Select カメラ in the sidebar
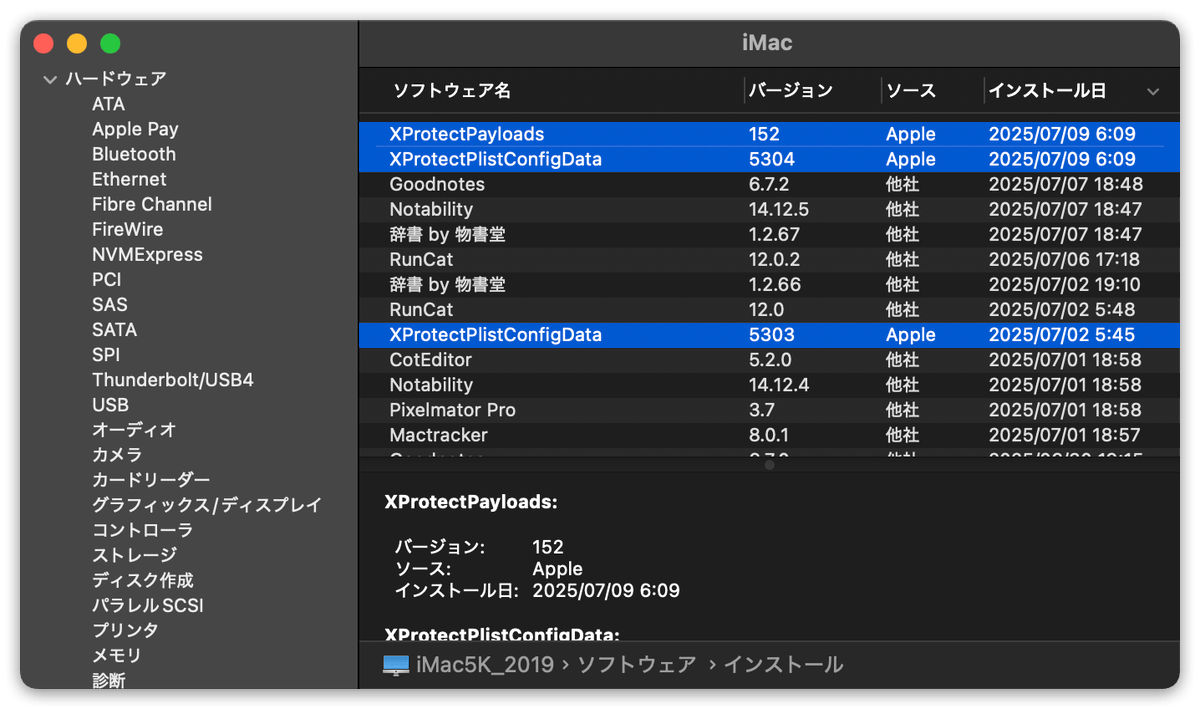Viewport: 1200px width, 709px height. (117, 455)
